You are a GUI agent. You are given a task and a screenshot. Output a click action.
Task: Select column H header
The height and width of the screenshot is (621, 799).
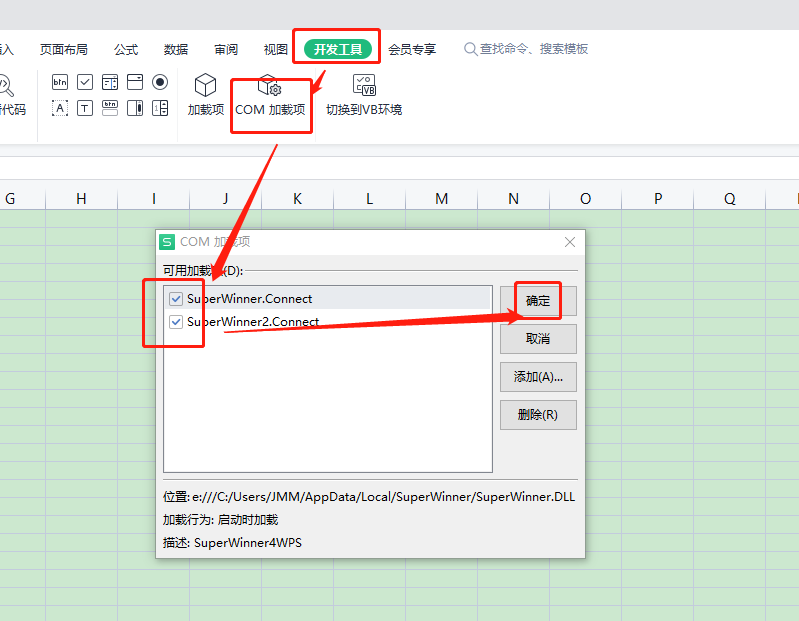pos(82,199)
